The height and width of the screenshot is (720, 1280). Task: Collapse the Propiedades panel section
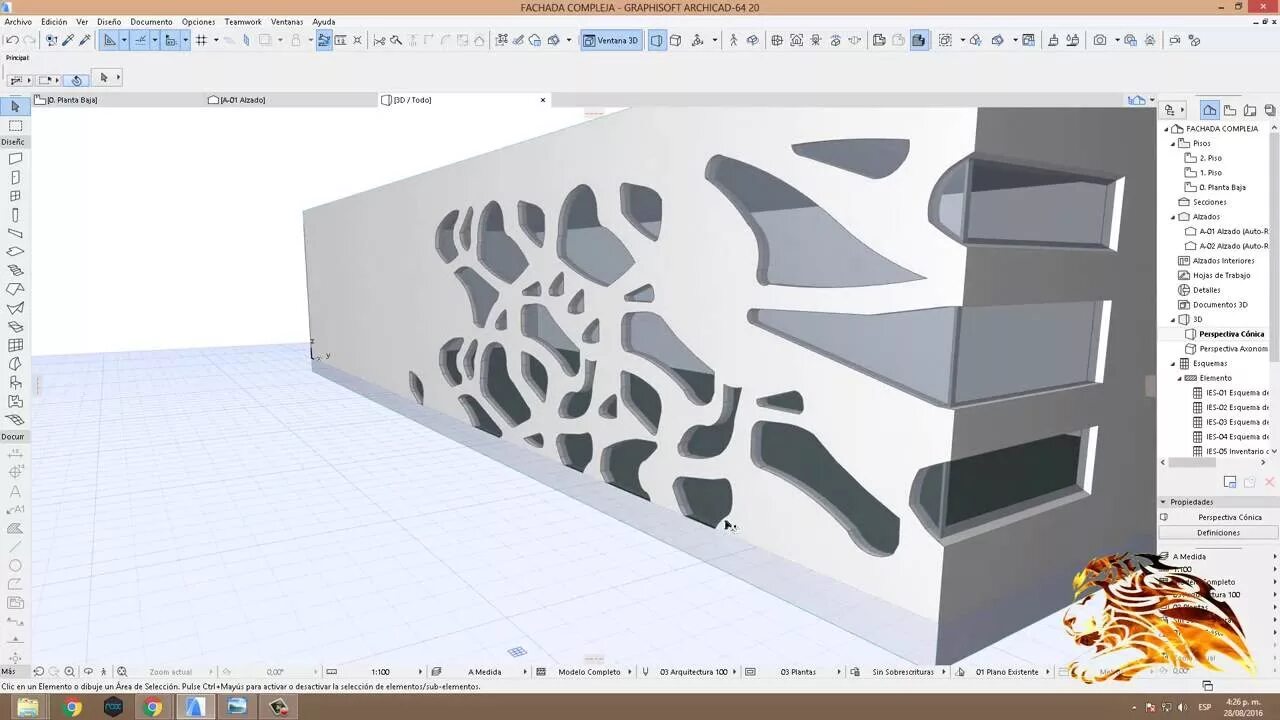[x=1163, y=502]
